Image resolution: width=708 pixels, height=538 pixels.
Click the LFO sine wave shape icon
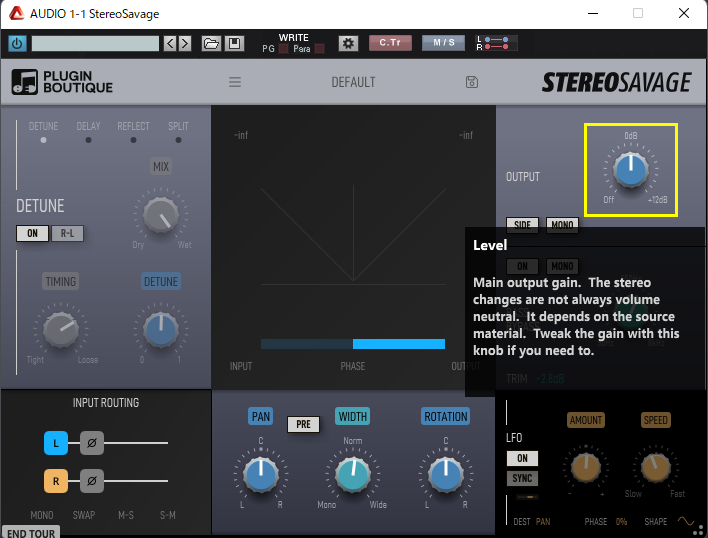685,521
